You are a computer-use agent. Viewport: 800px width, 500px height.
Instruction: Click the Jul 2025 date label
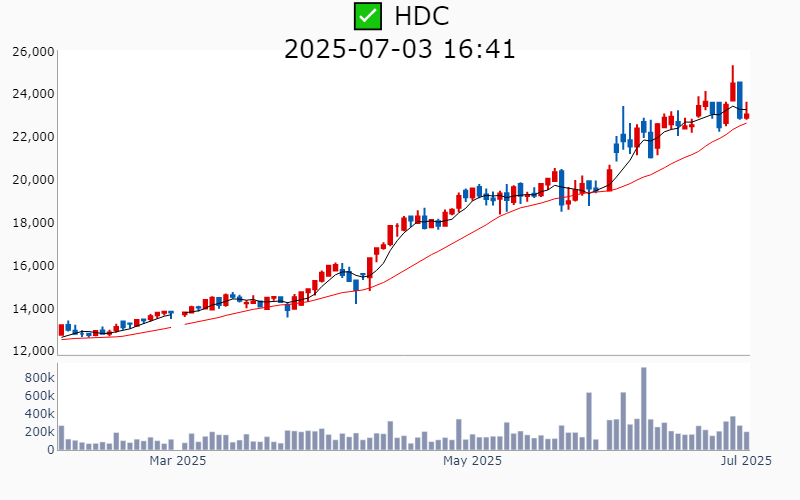[746, 461]
